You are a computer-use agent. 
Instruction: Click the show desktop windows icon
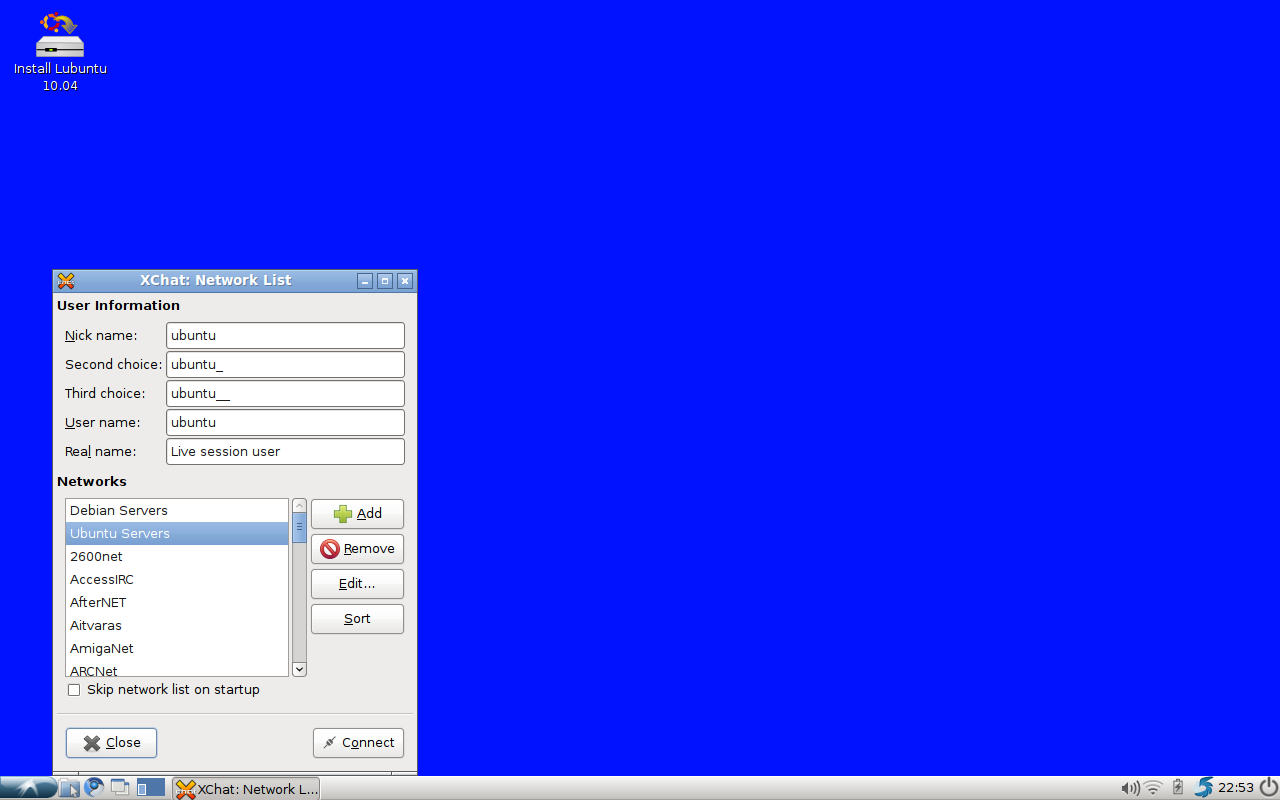click(120, 788)
